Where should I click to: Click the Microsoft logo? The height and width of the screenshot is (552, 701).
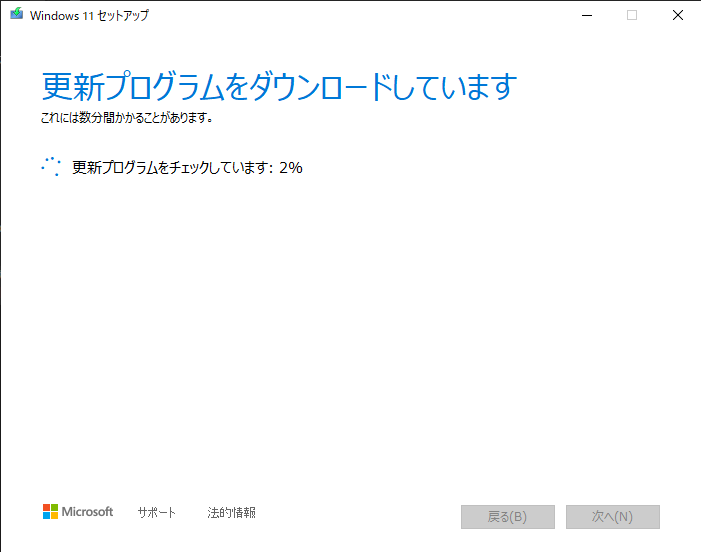click(x=78, y=512)
